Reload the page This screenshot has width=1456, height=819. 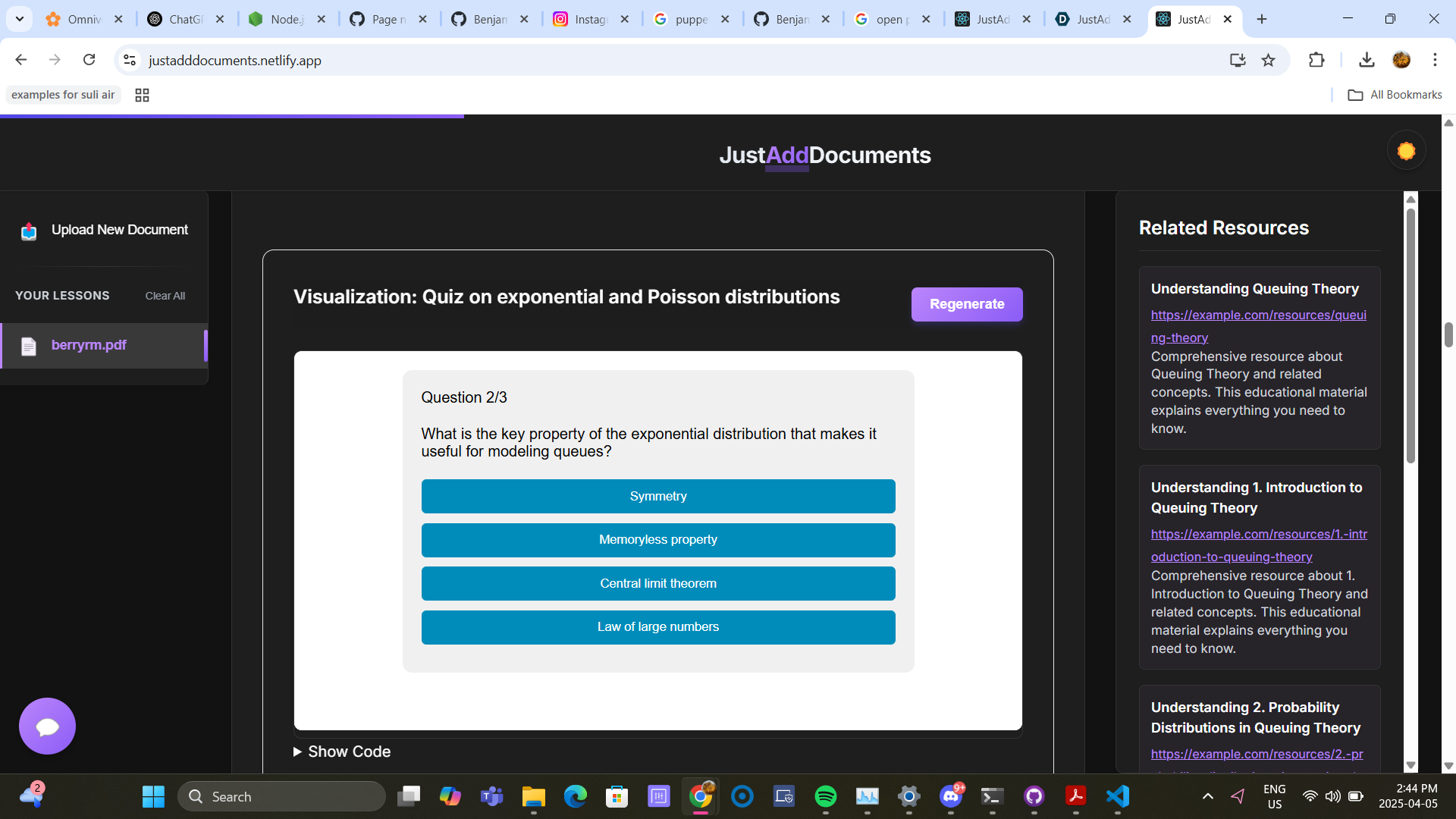click(89, 60)
